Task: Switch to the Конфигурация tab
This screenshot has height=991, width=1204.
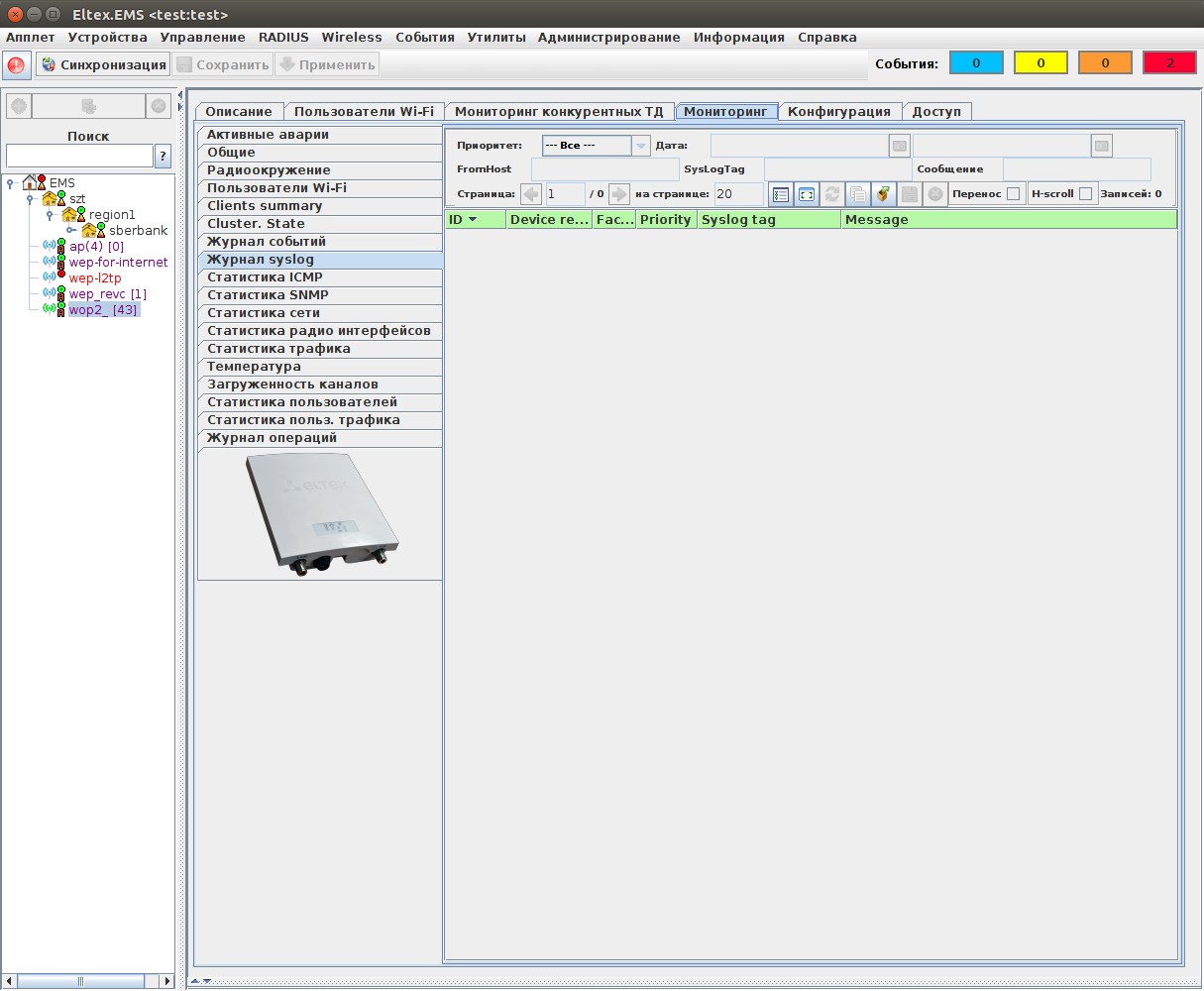Action: (x=839, y=112)
